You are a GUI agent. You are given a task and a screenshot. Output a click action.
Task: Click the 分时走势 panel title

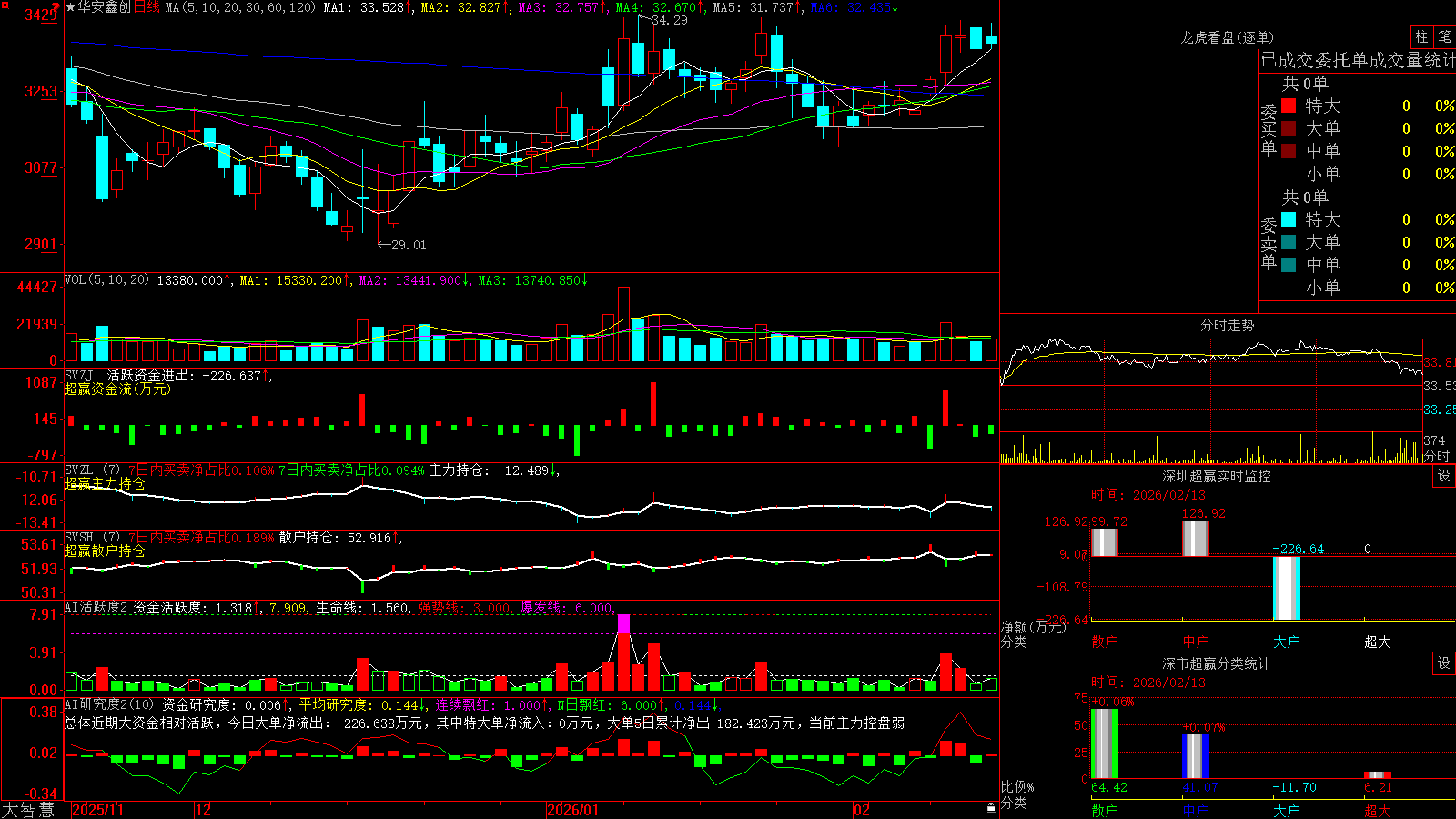(1227, 325)
